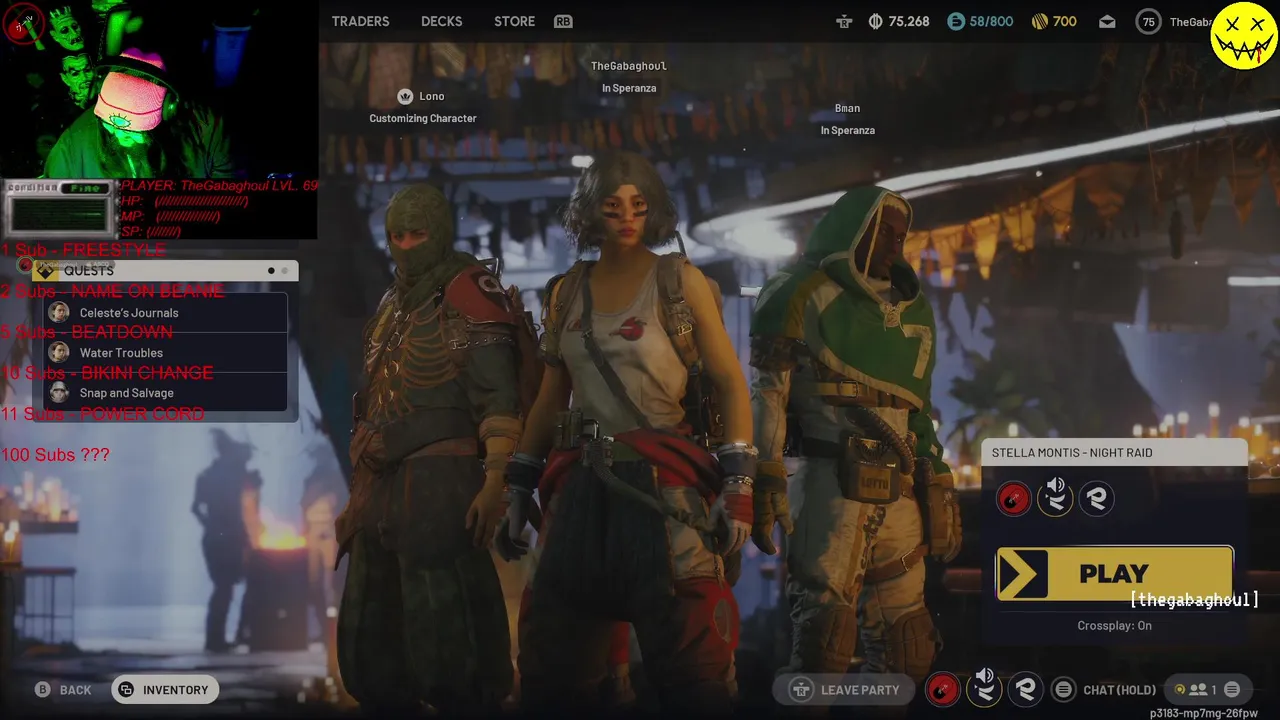Click the blue stash icon beside 58/800

[x=956, y=21]
